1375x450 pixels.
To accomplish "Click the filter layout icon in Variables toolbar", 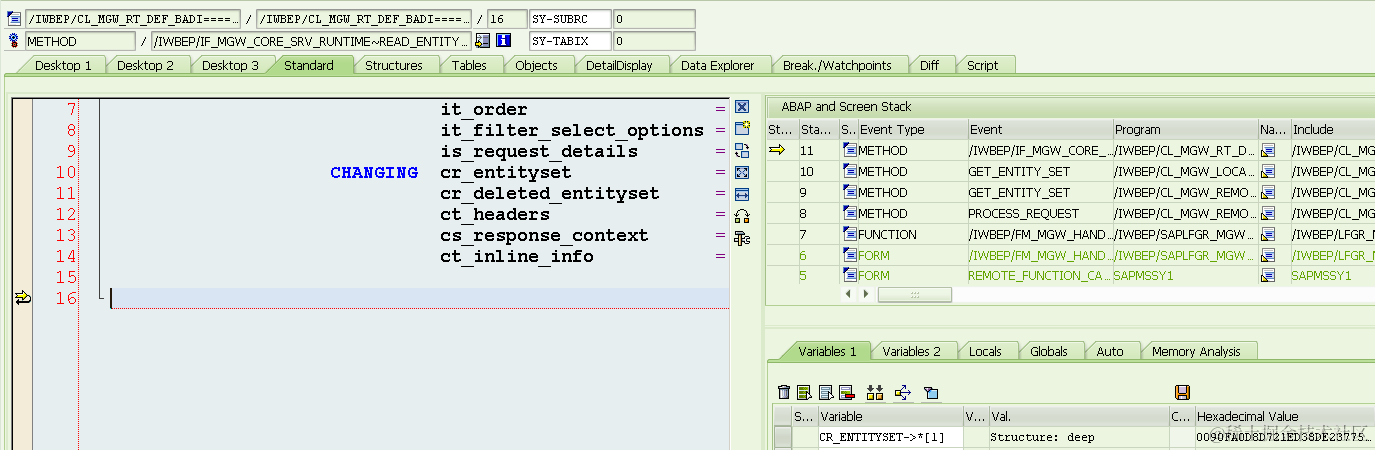I will point(931,392).
